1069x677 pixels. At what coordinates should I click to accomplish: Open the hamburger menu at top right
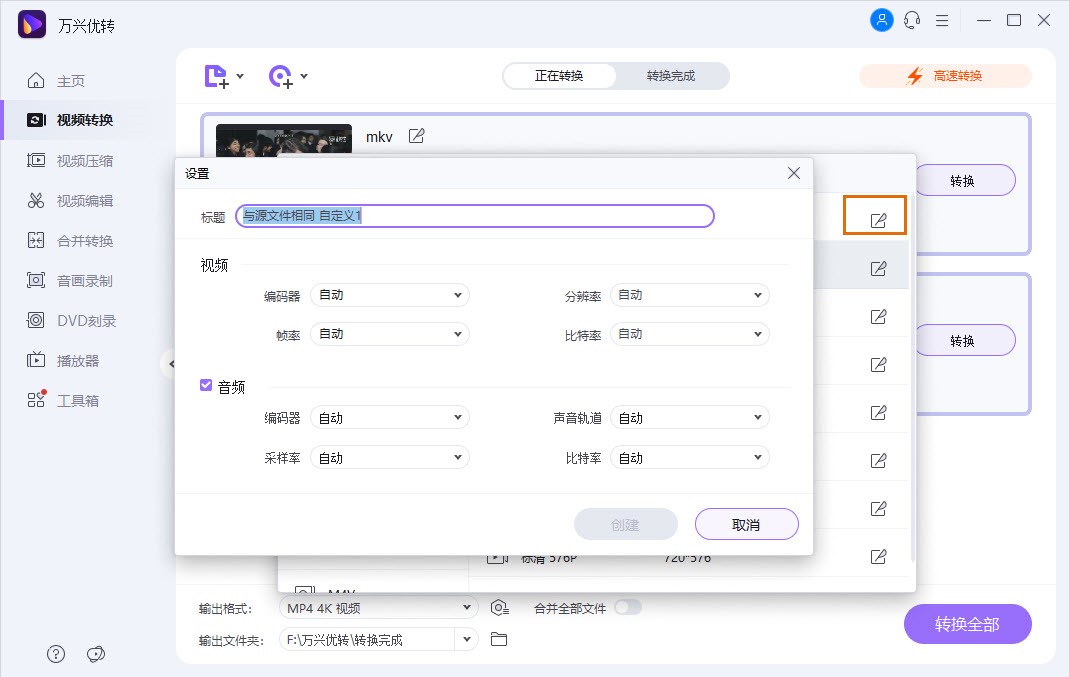tap(941, 19)
